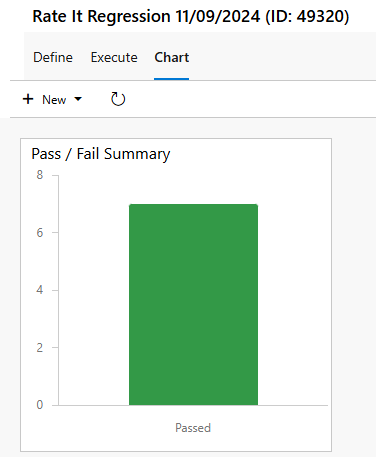Click the y-axis value 0
The width and height of the screenshot is (376, 459).
pyautogui.click(x=40, y=405)
